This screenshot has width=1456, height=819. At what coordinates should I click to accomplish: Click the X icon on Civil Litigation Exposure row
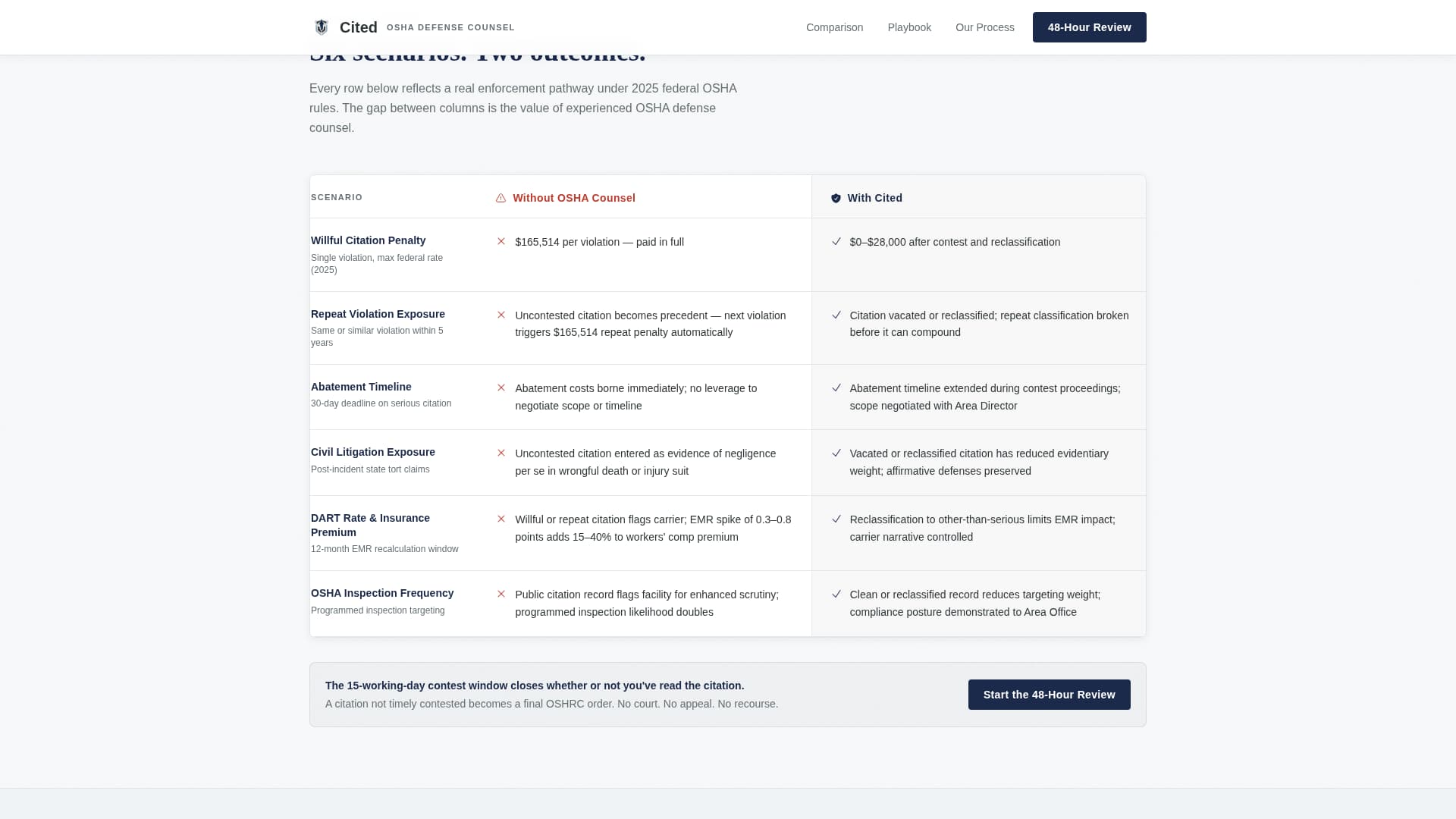pos(501,453)
